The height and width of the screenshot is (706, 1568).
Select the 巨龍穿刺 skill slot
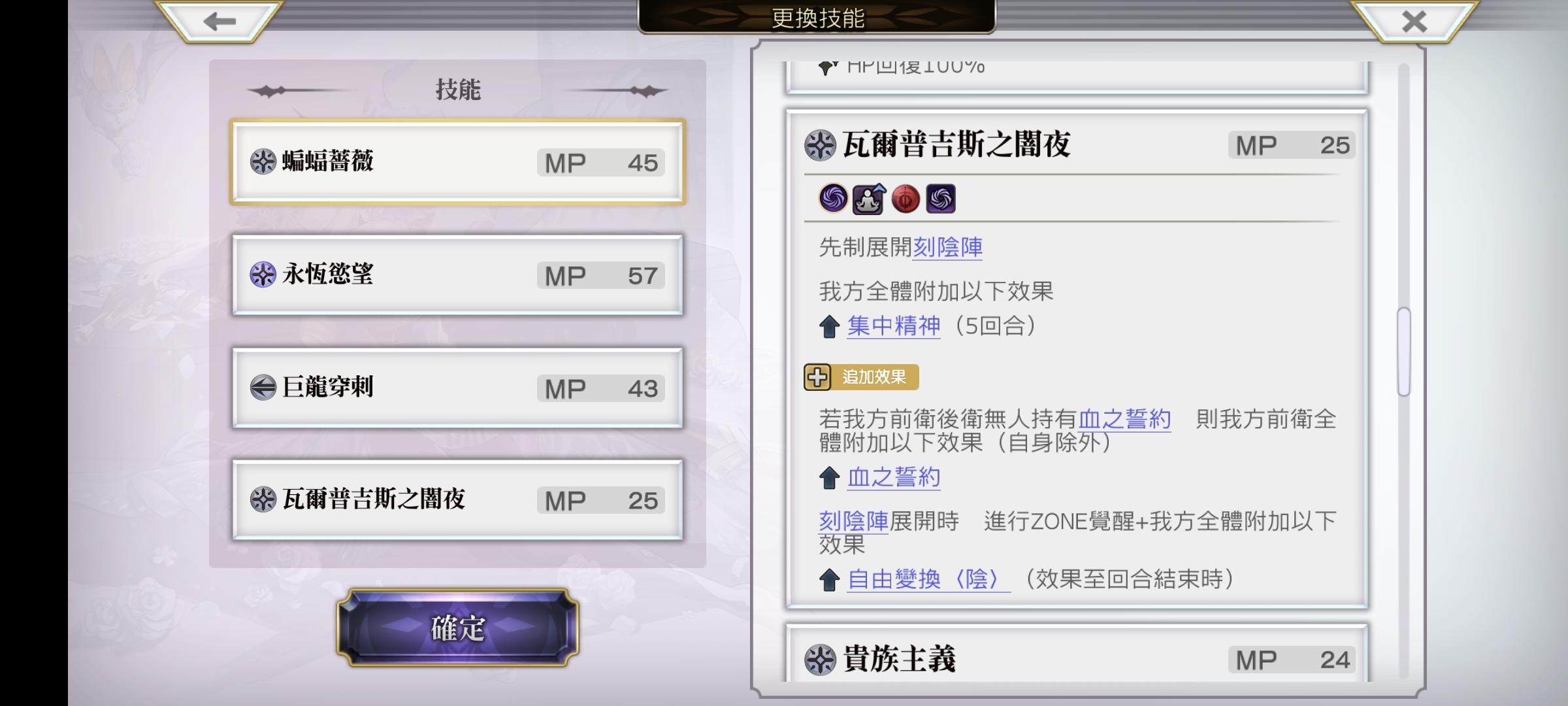[x=457, y=388]
